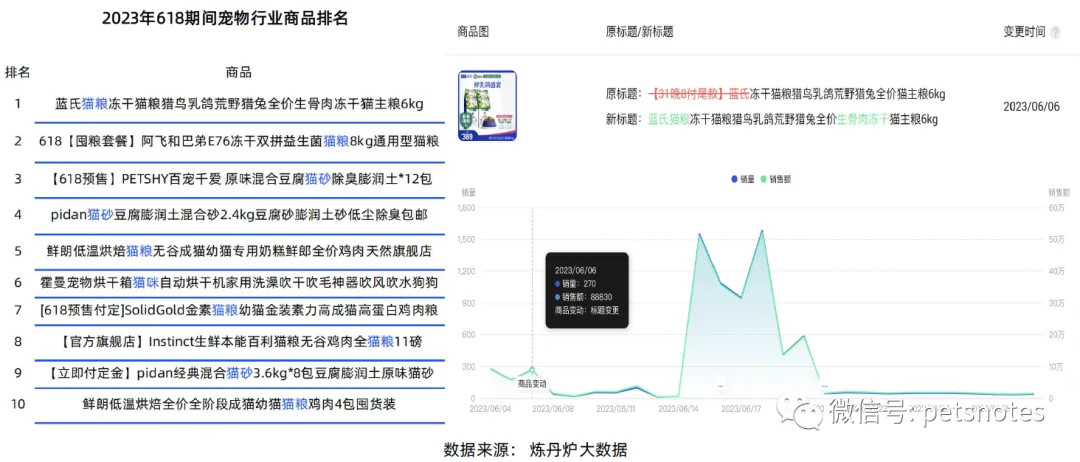Select the 商品图 column header
1080x462 pixels.
tap(473, 32)
